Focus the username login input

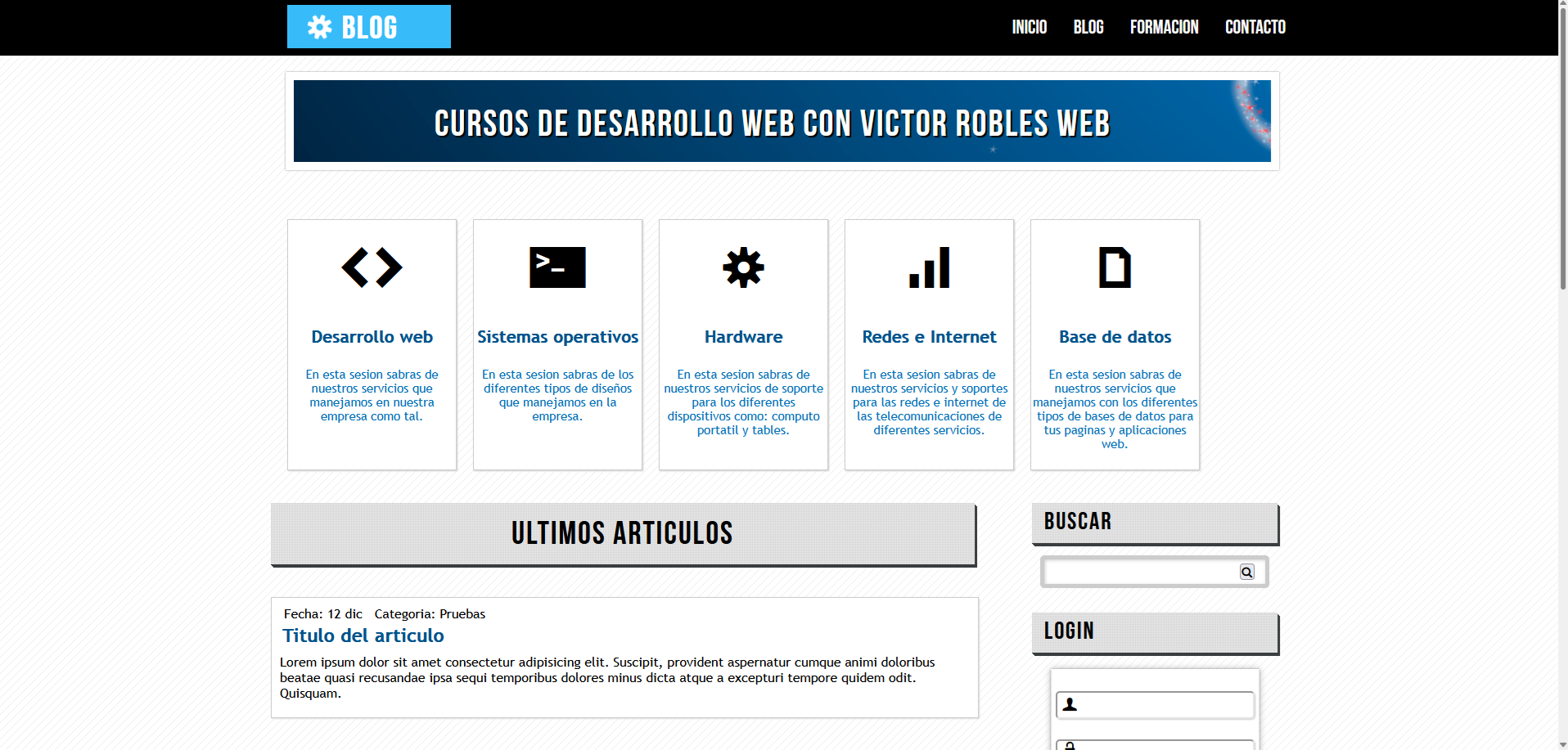[1155, 705]
